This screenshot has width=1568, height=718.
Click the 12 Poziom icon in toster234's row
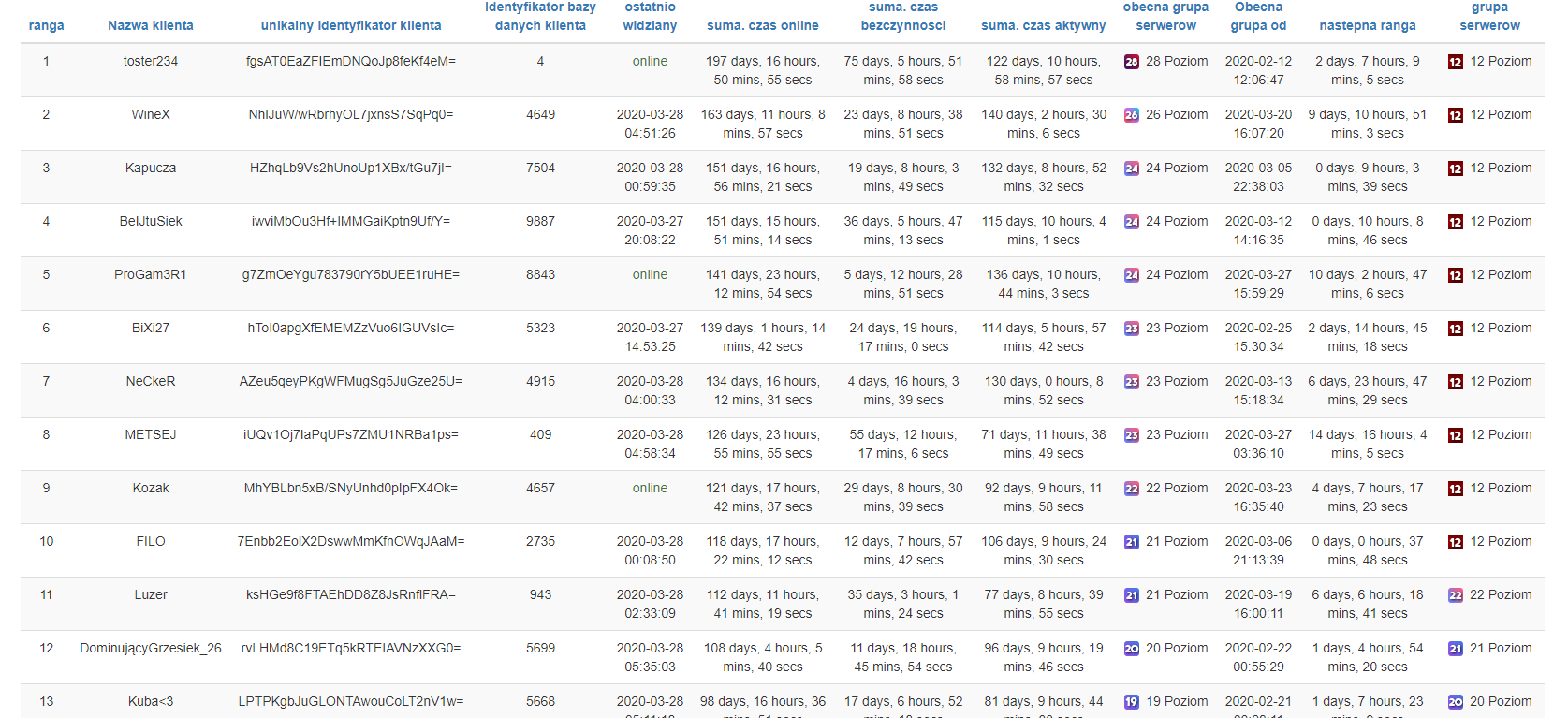coord(1456,62)
